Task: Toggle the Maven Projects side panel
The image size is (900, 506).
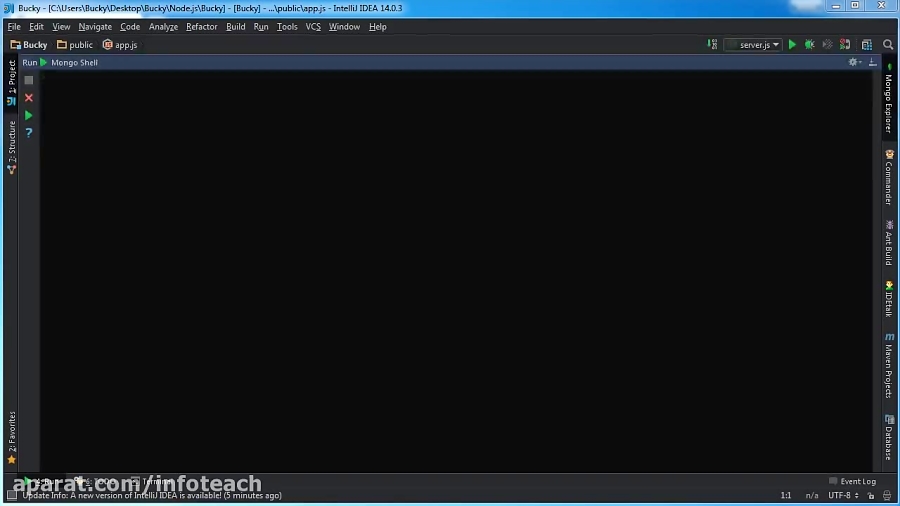Action: 889,365
